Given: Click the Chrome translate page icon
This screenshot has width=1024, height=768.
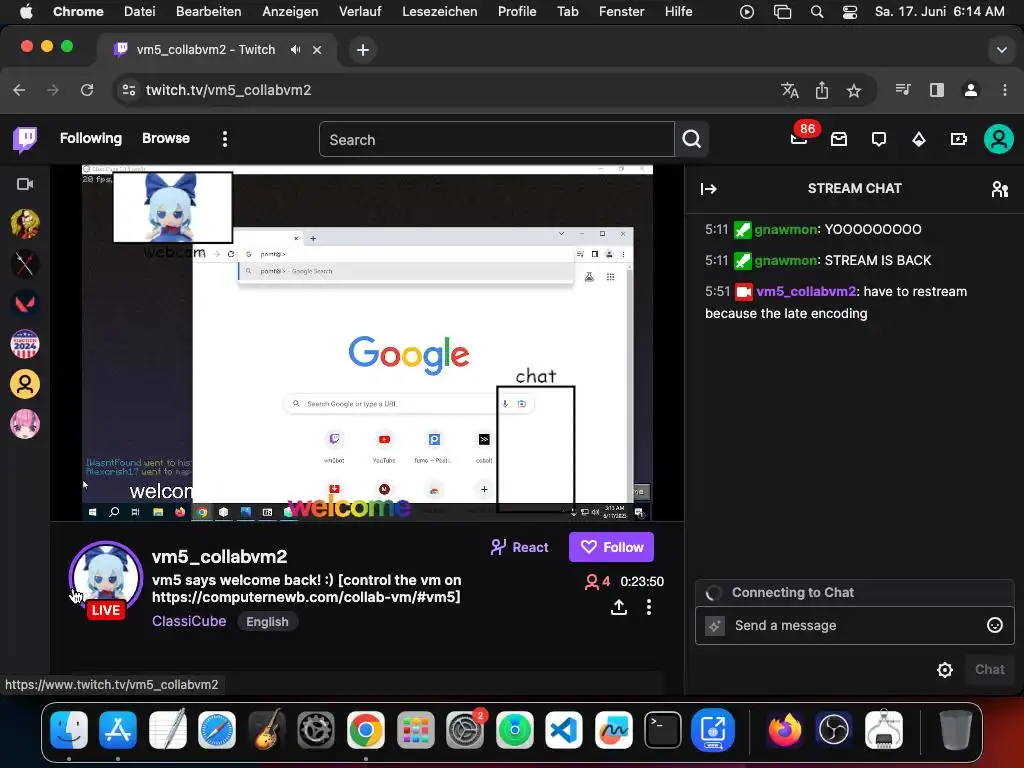Looking at the screenshot, I should coord(790,90).
